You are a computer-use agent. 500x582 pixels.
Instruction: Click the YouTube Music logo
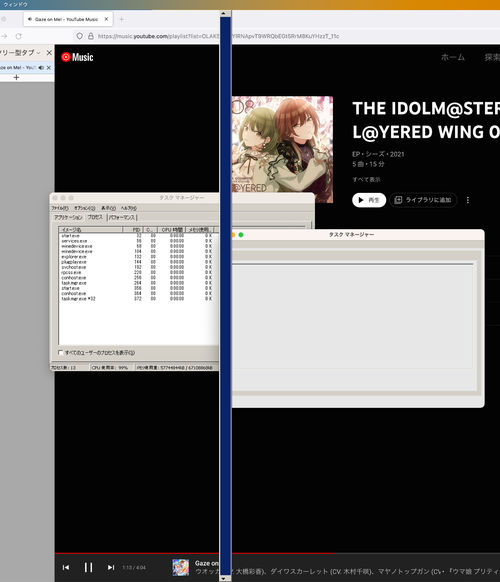77,57
